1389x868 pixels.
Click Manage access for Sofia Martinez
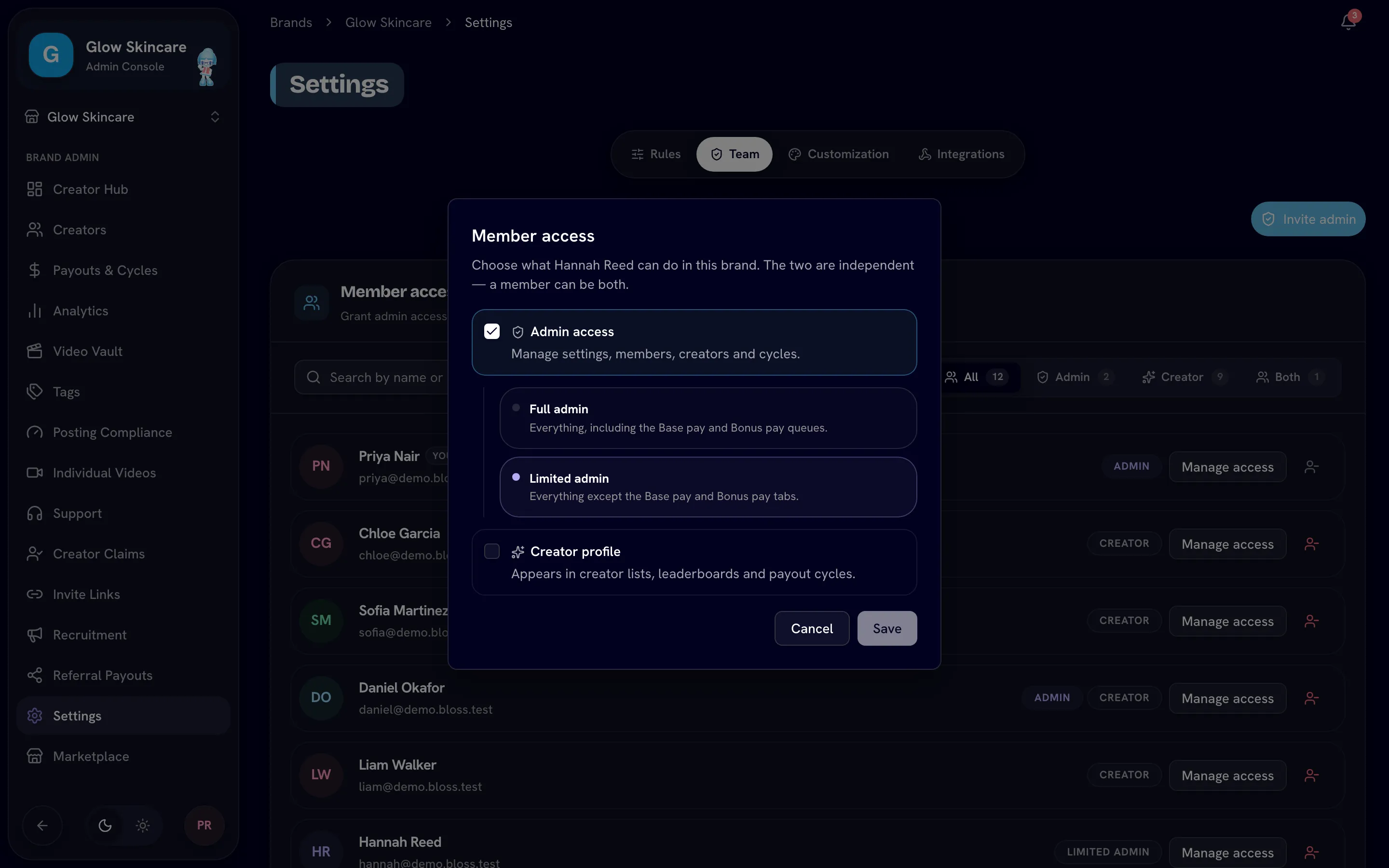pyautogui.click(x=1227, y=621)
